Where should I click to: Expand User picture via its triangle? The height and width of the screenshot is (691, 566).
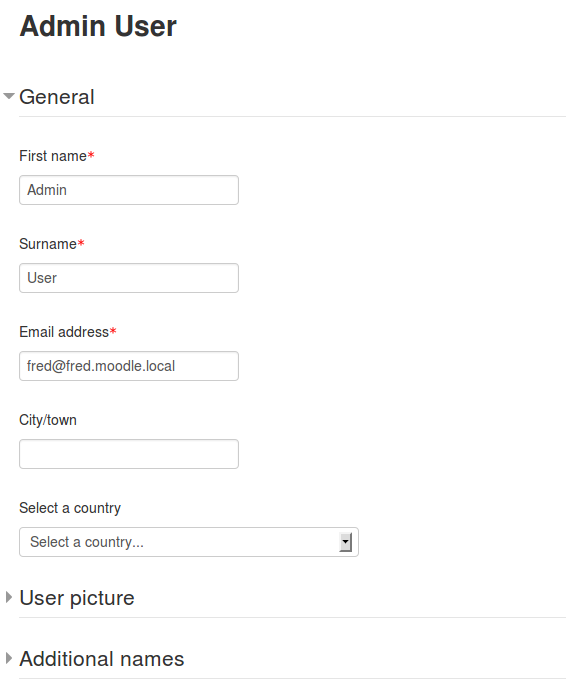point(9,598)
